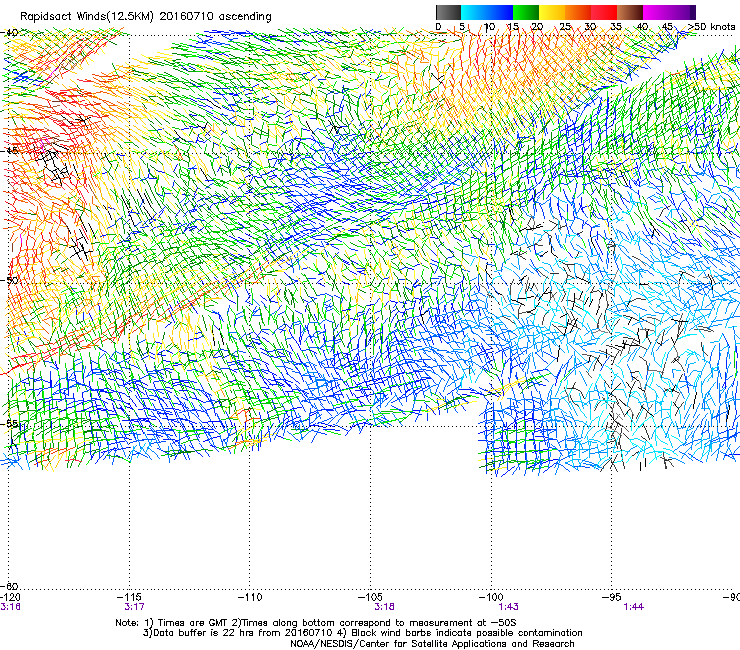Click the '20' legend scale label
The image size is (740, 650).
point(538,26)
